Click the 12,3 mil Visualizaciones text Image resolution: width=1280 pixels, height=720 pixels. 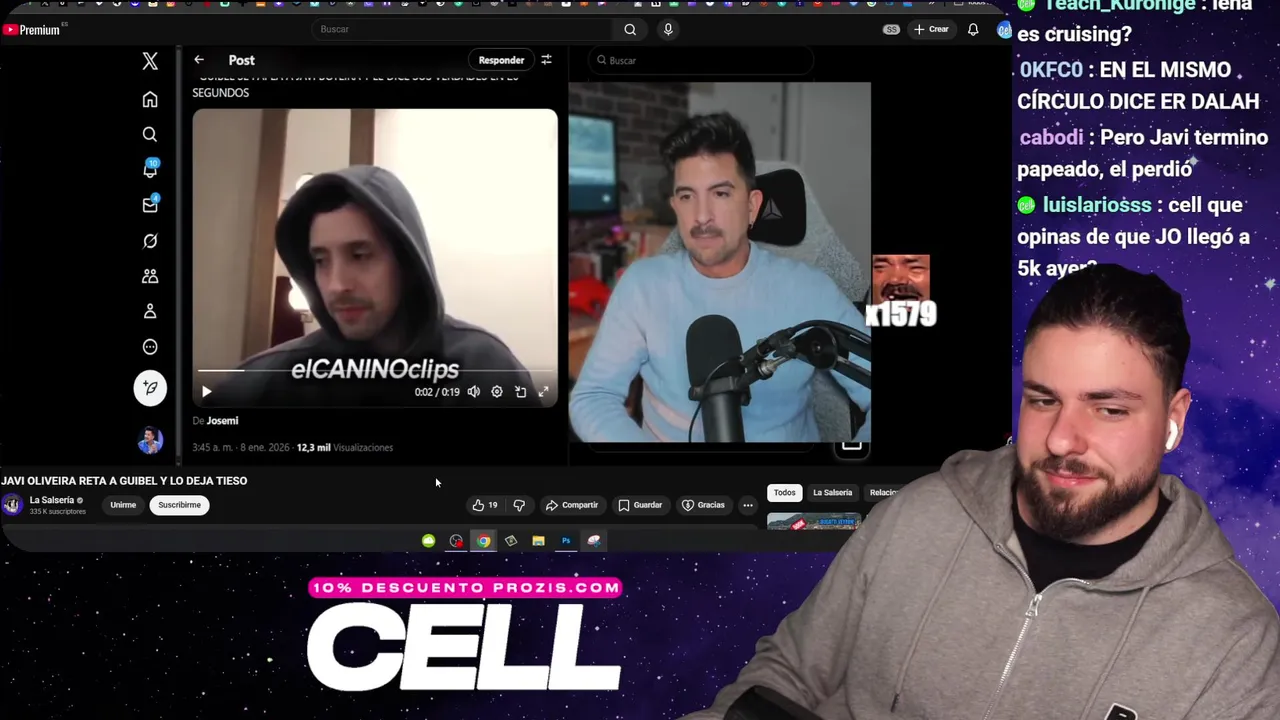345,447
